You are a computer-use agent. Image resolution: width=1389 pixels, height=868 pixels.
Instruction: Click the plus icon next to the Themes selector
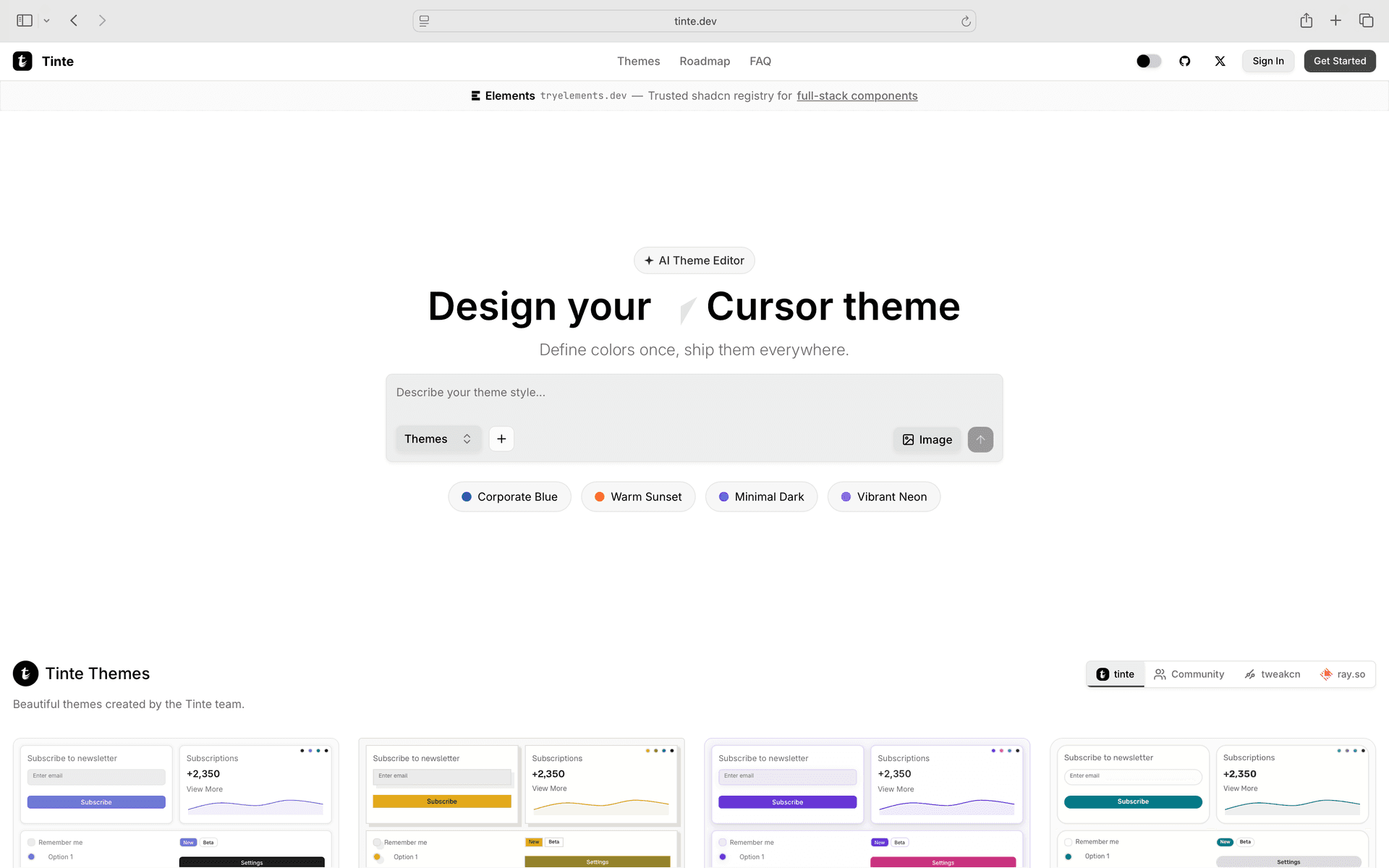coord(501,439)
